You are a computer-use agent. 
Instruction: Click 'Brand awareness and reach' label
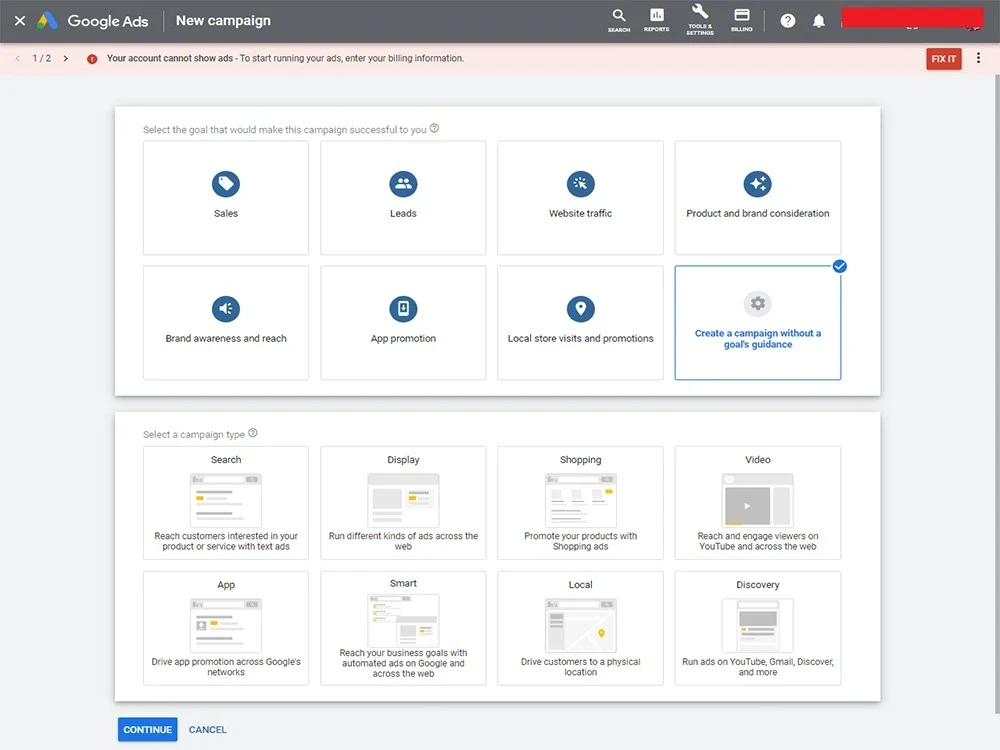pyautogui.click(x=226, y=339)
